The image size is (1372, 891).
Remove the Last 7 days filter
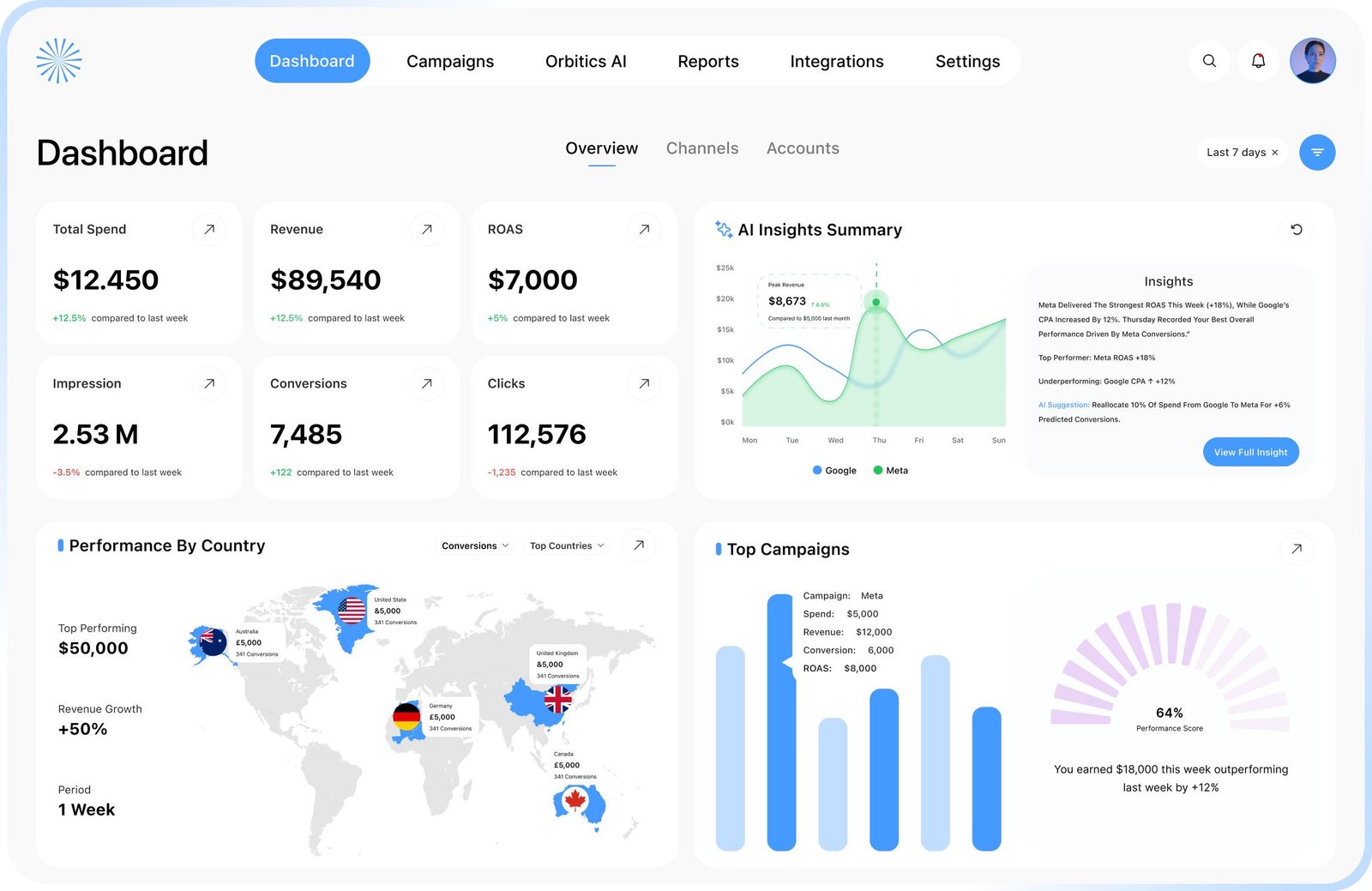(1275, 153)
